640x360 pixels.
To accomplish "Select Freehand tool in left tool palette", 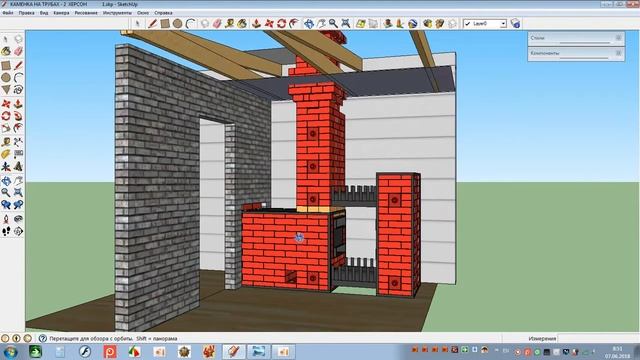I will click(18, 90).
